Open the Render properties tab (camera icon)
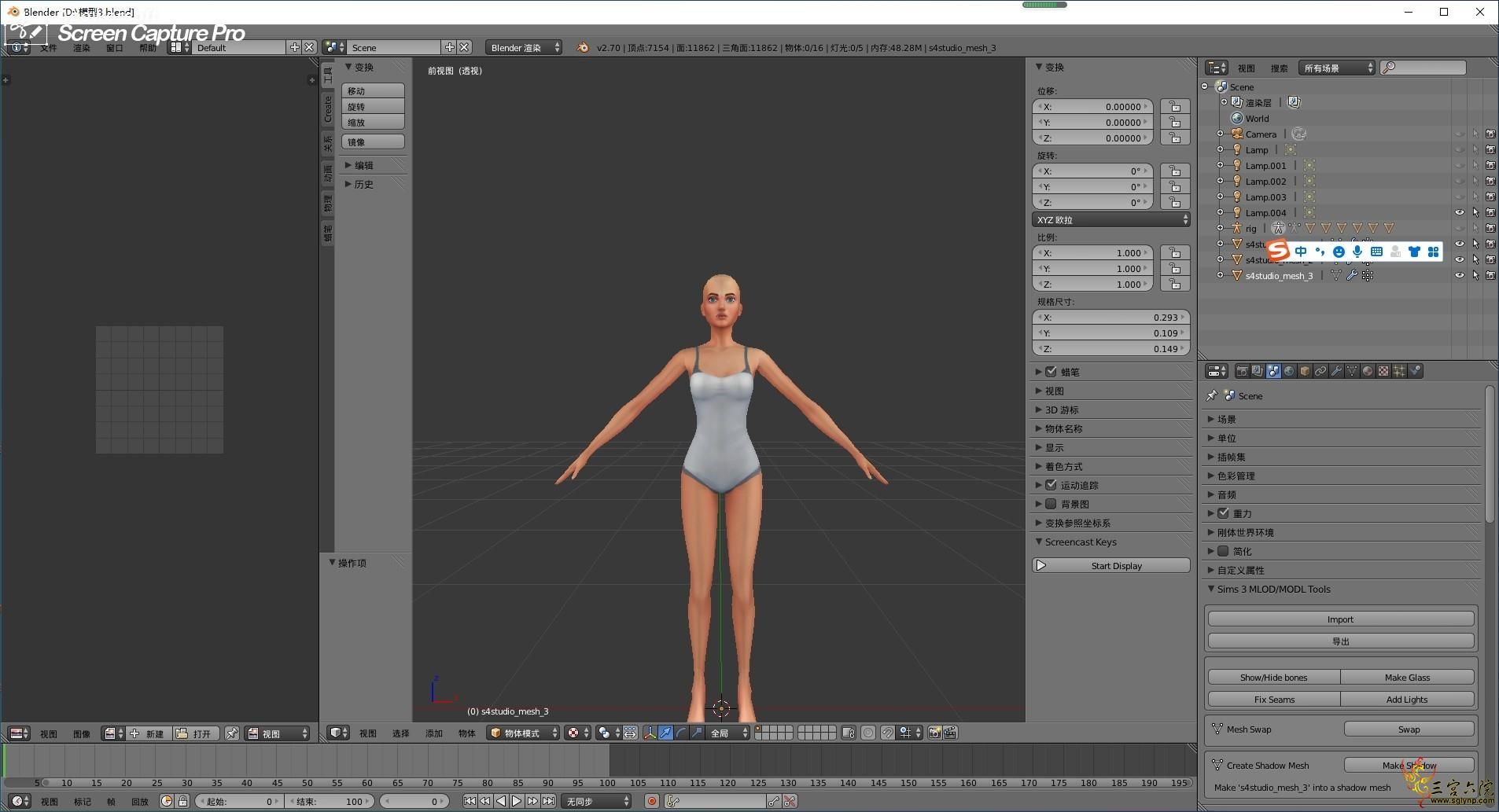The height and width of the screenshot is (812, 1499). click(1243, 371)
